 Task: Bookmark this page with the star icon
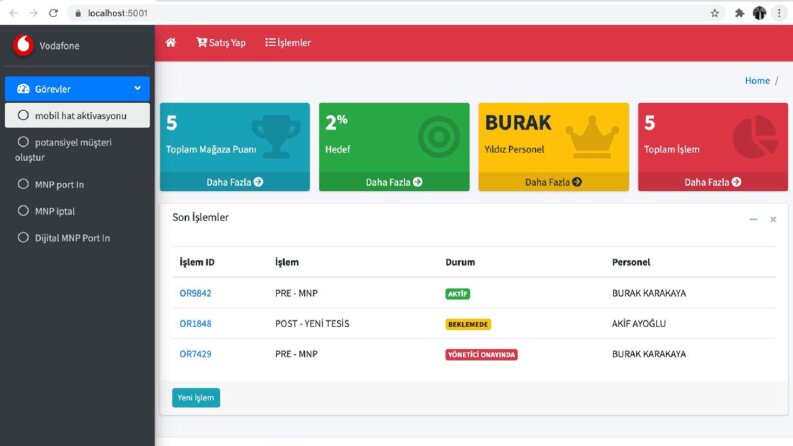[715, 13]
